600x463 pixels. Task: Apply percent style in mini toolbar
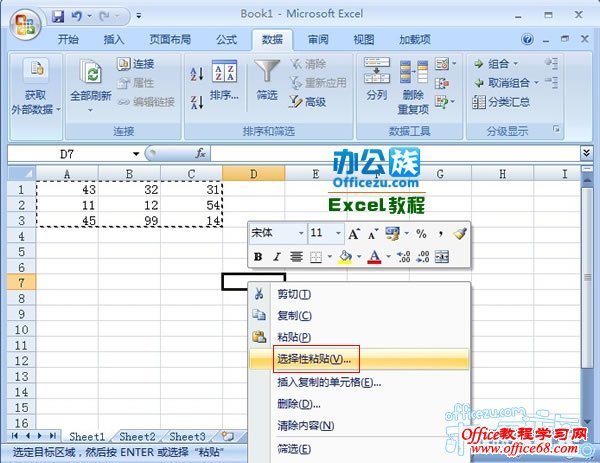click(421, 233)
